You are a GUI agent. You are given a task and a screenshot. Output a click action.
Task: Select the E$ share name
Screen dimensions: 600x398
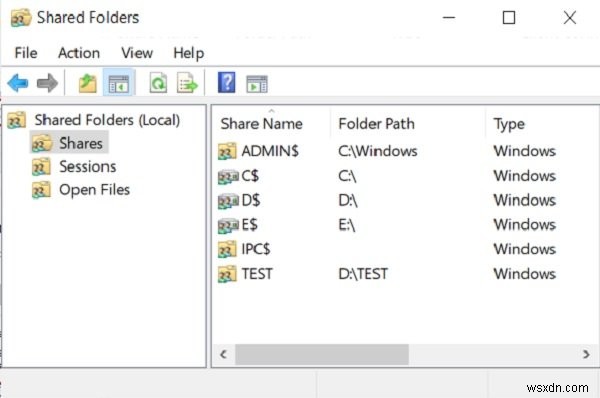click(x=249, y=225)
